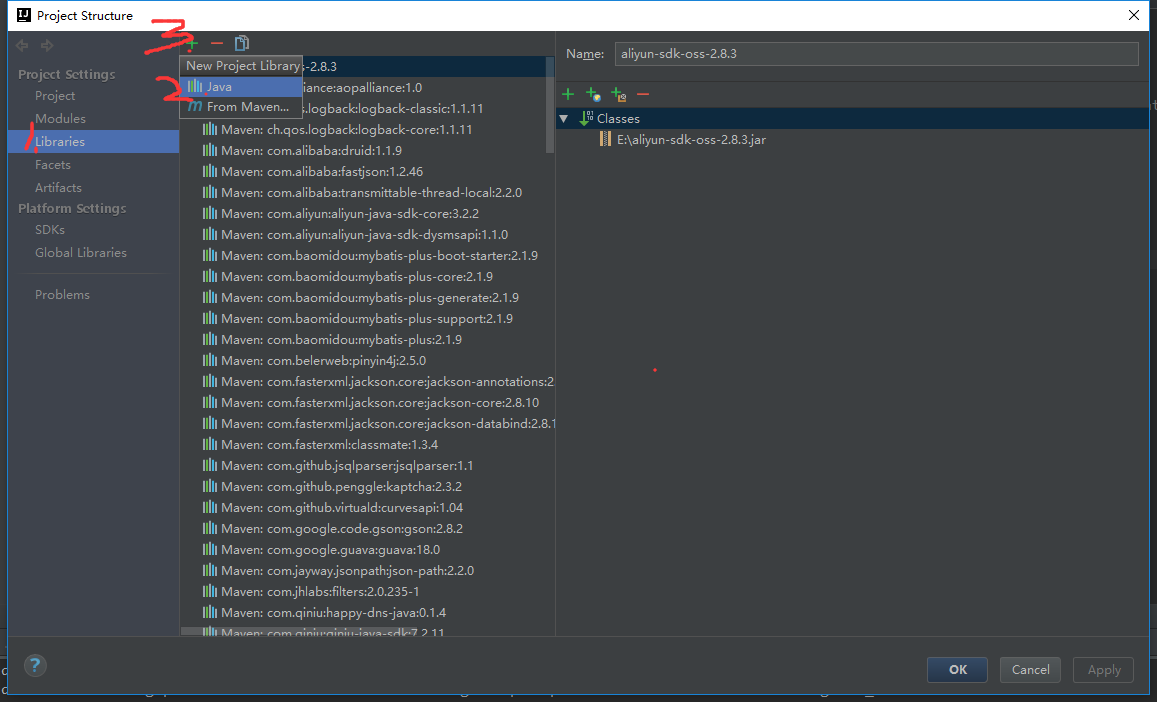1157x702 pixels.
Task: Open Global Libraries settings
Action: [80, 252]
